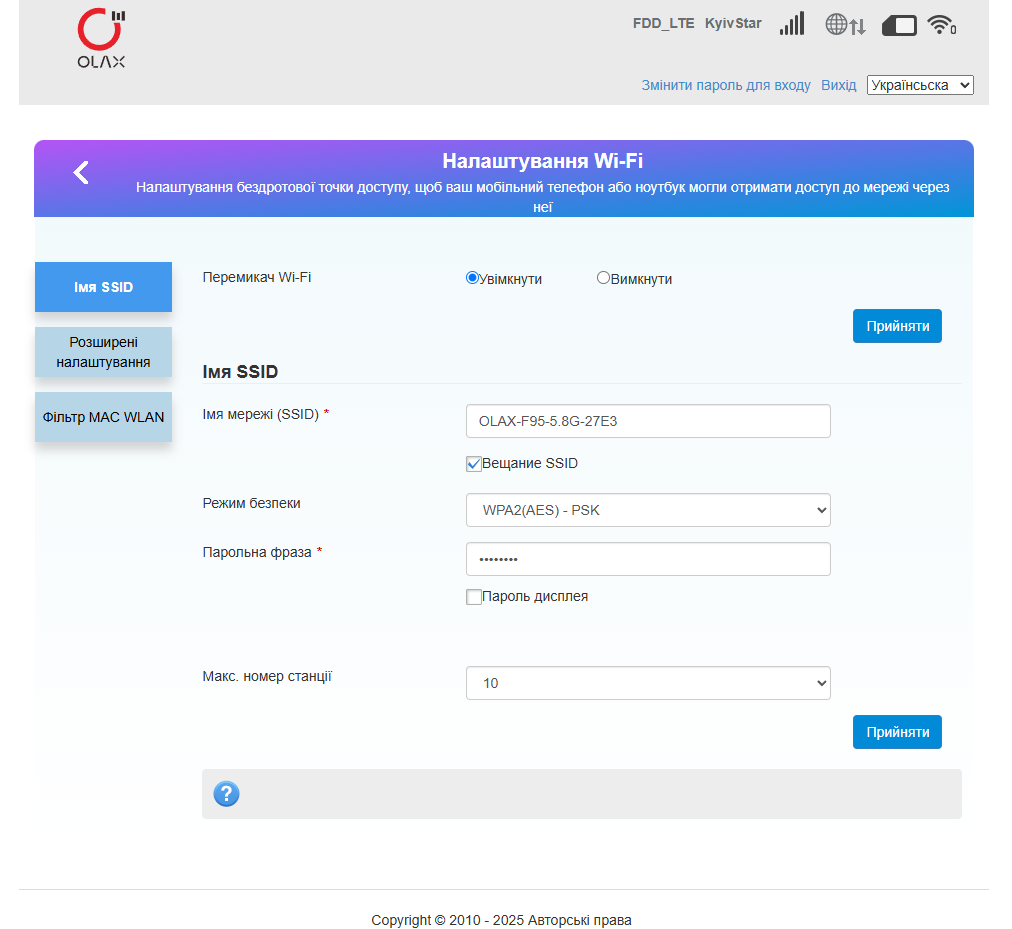Expand the WPA2(AES) - PSK security dropdown

(648, 510)
